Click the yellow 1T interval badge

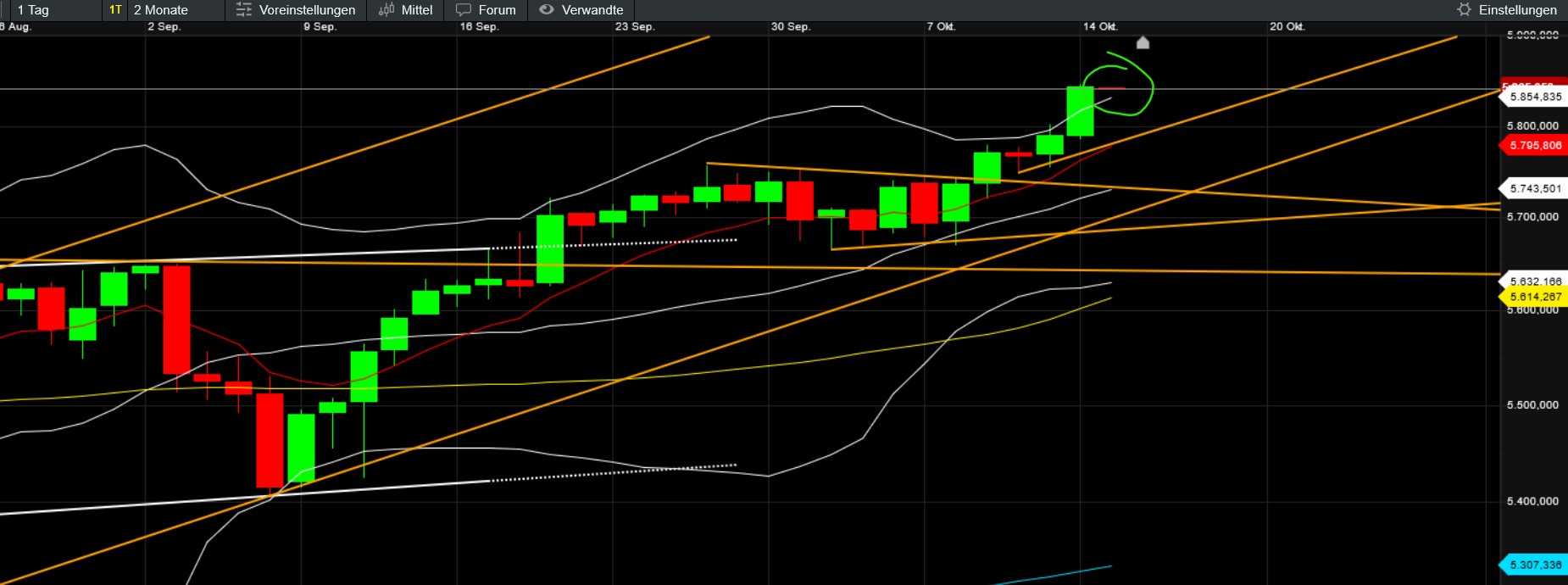point(115,10)
